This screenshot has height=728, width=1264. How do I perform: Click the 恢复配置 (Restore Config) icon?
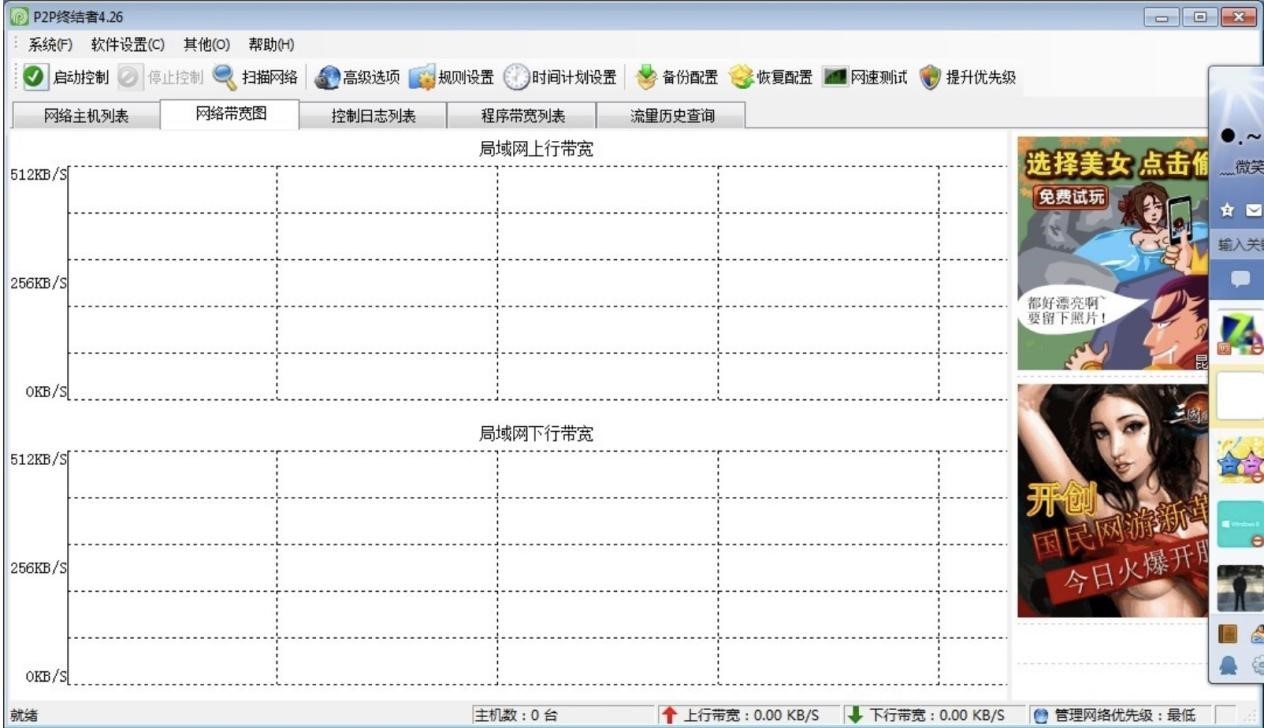[770, 76]
